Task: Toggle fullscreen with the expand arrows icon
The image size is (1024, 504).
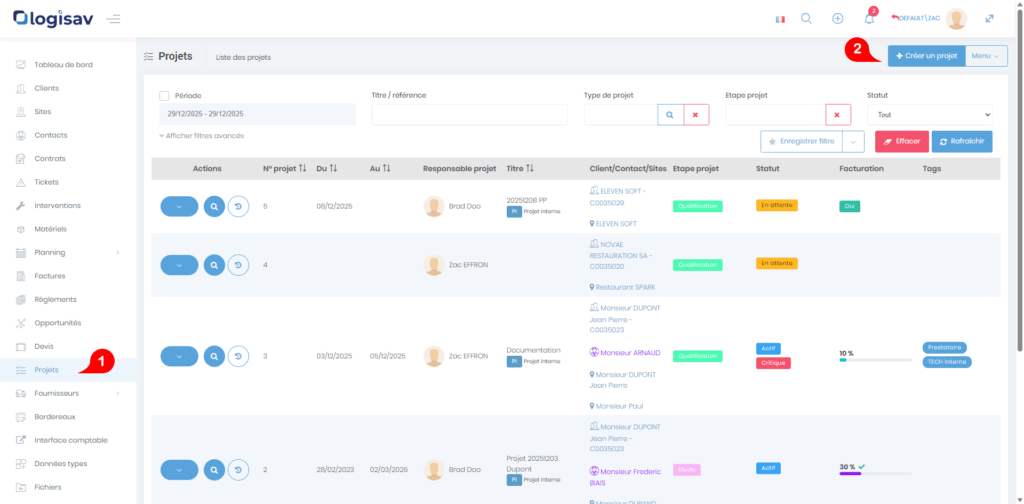Action: [989, 19]
